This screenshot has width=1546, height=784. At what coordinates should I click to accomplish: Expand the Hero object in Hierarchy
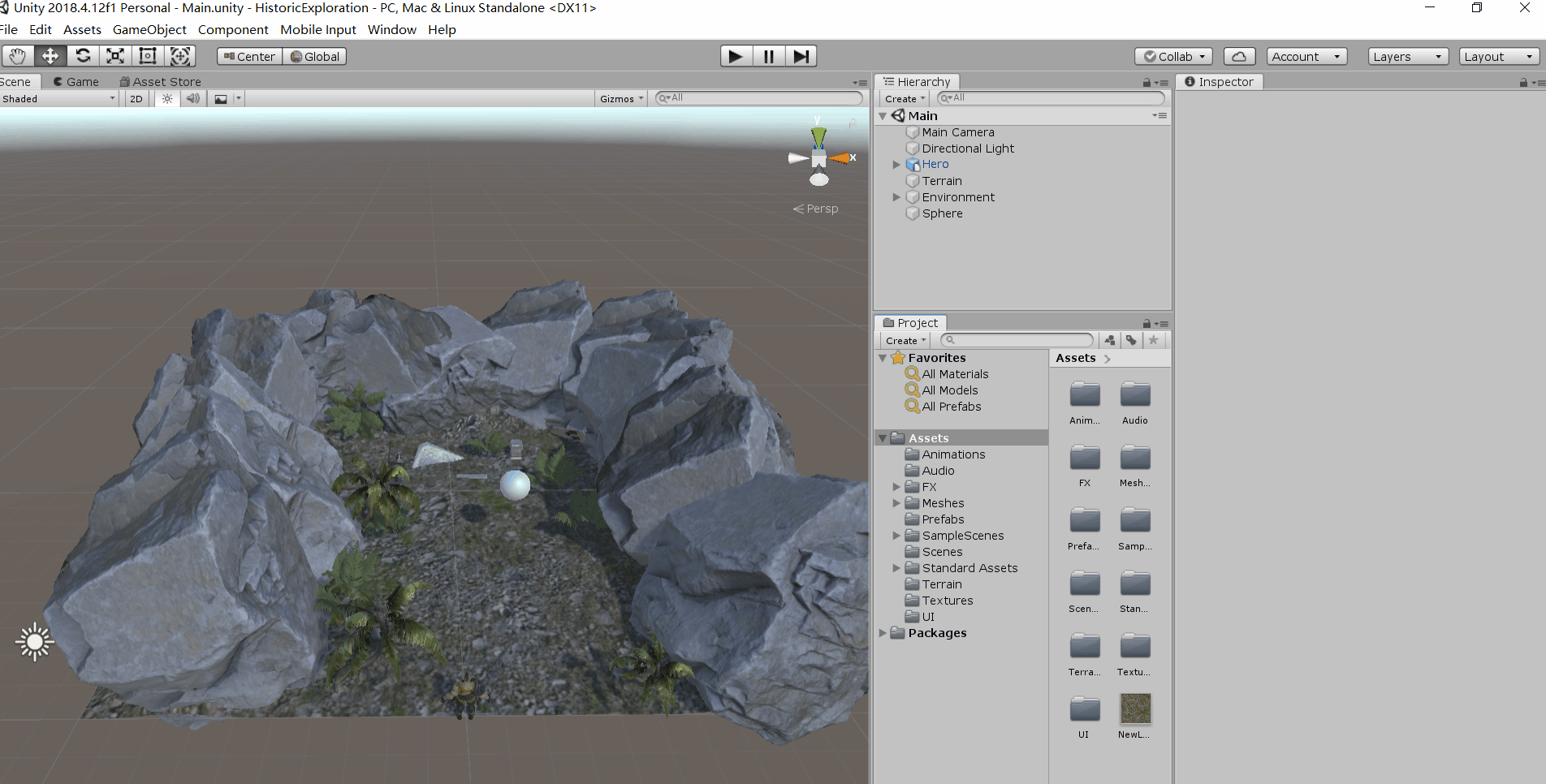(896, 164)
